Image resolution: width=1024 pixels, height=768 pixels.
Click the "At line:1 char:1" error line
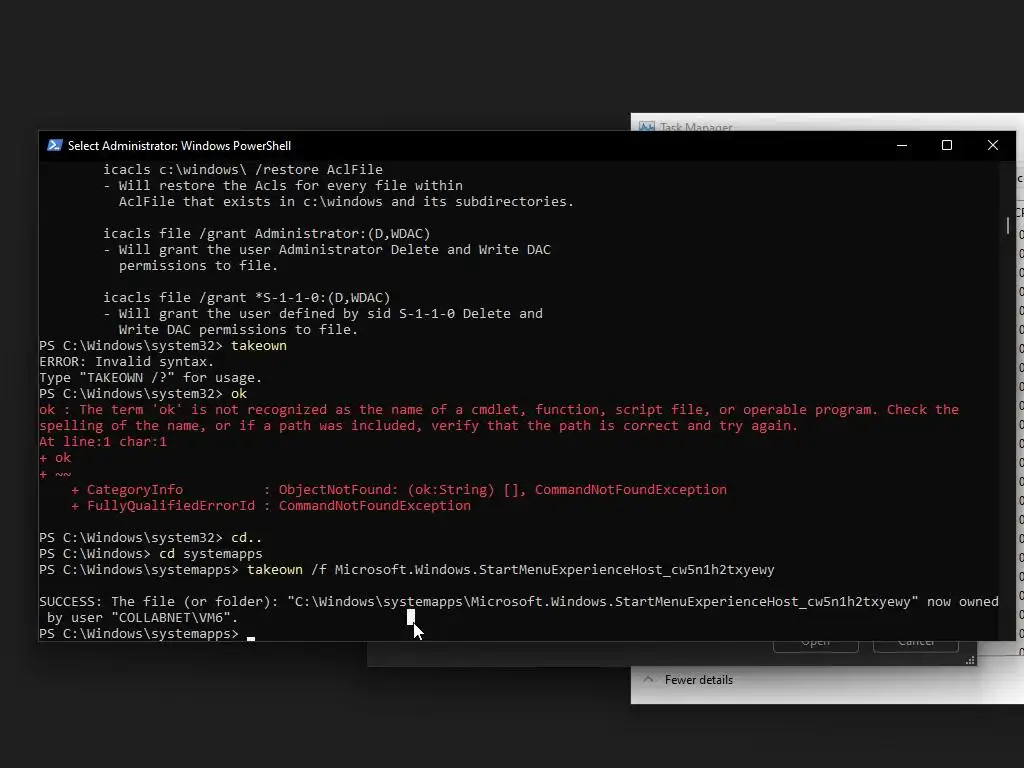click(103, 441)
